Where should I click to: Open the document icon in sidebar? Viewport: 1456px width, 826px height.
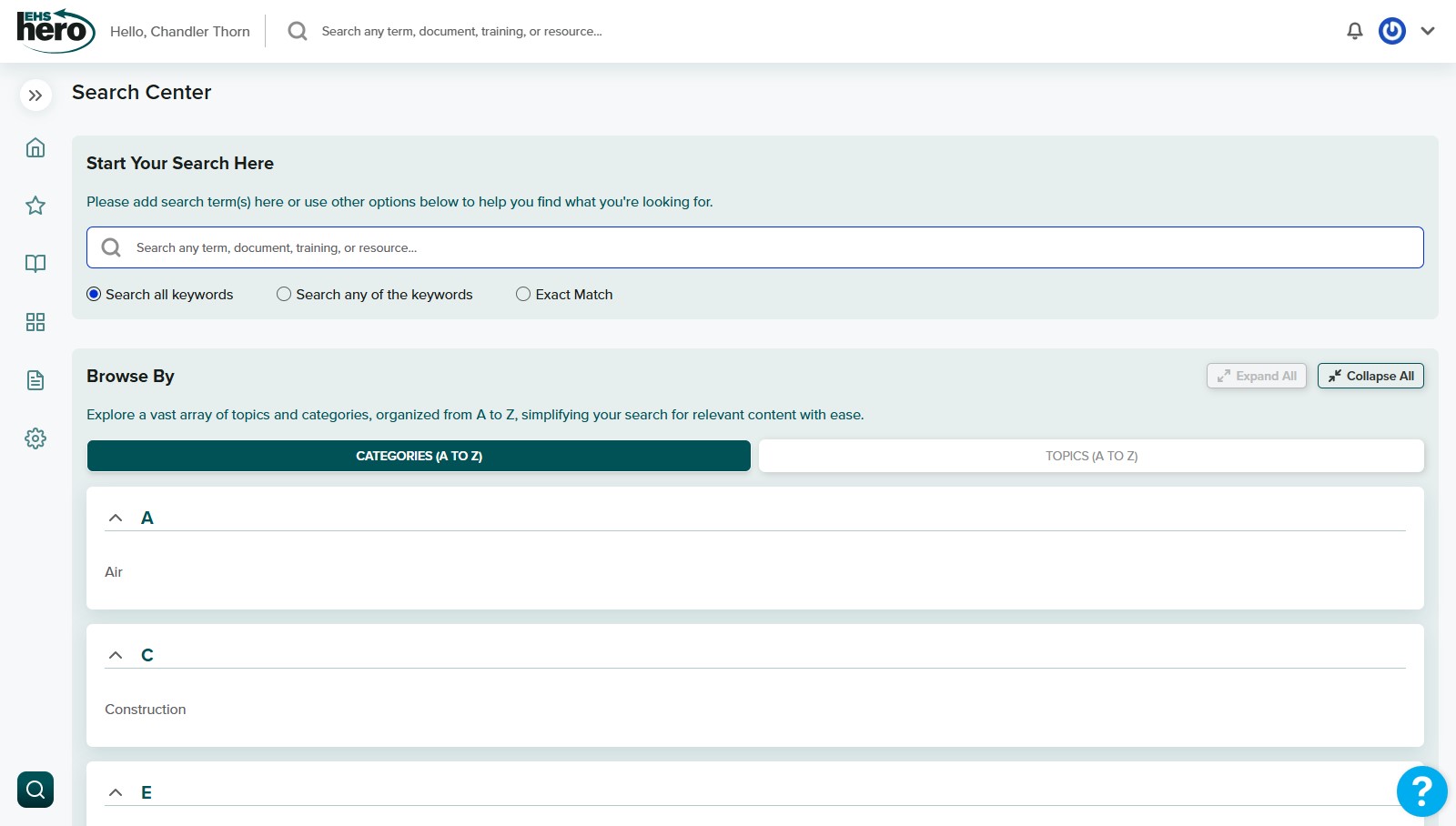click(x=35, y=380)
